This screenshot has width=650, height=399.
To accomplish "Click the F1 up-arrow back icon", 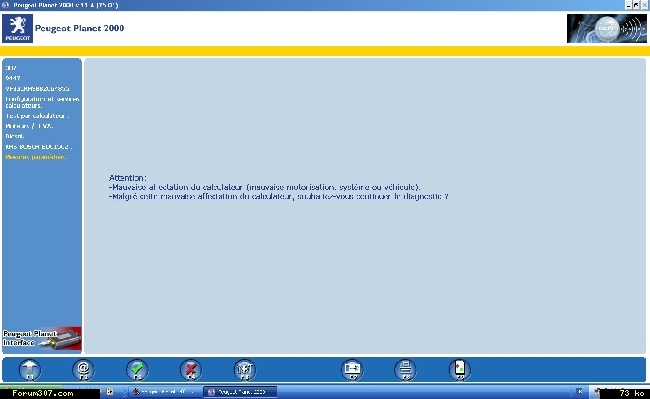I will click(30, 370).
